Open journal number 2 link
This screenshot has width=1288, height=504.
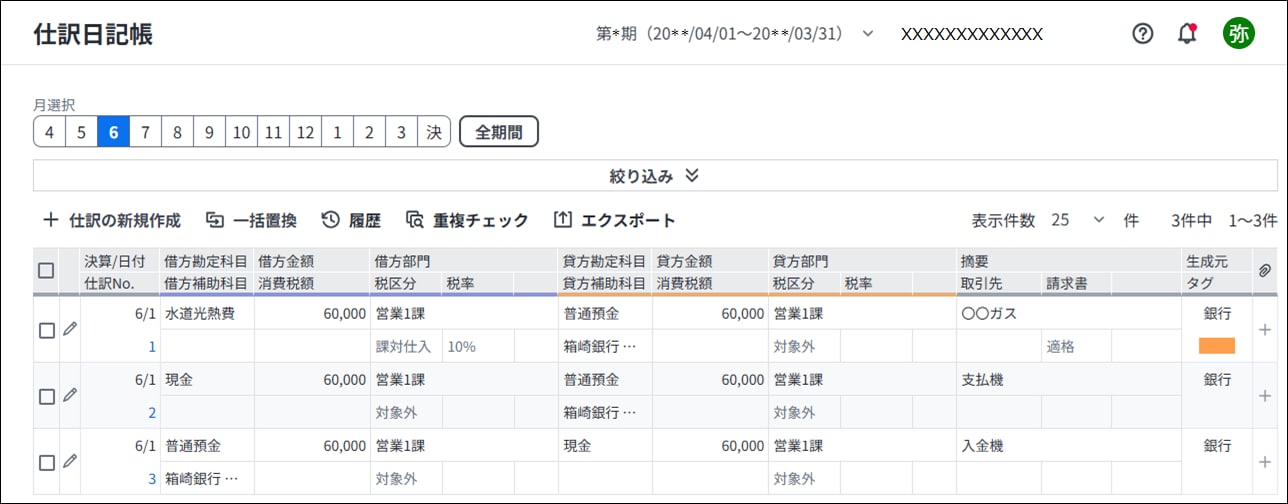tap(152, 412)
